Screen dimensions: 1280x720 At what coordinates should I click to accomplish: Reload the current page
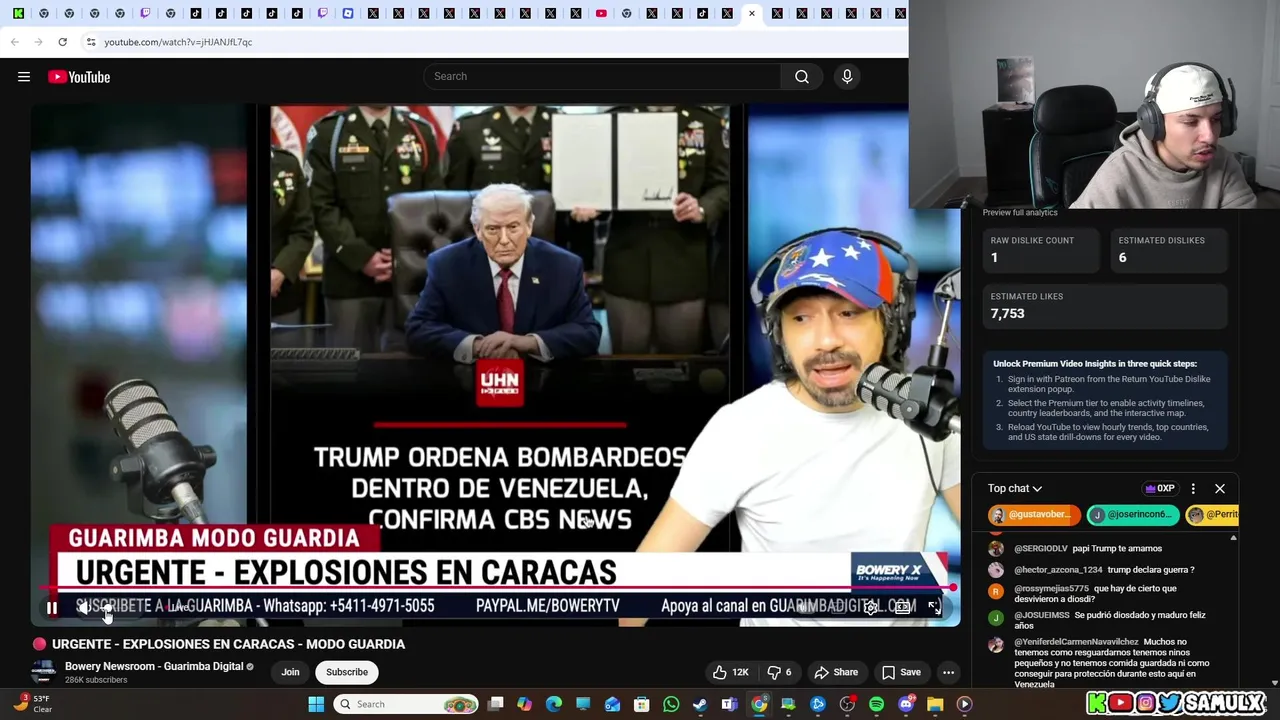tap(62, 42)
